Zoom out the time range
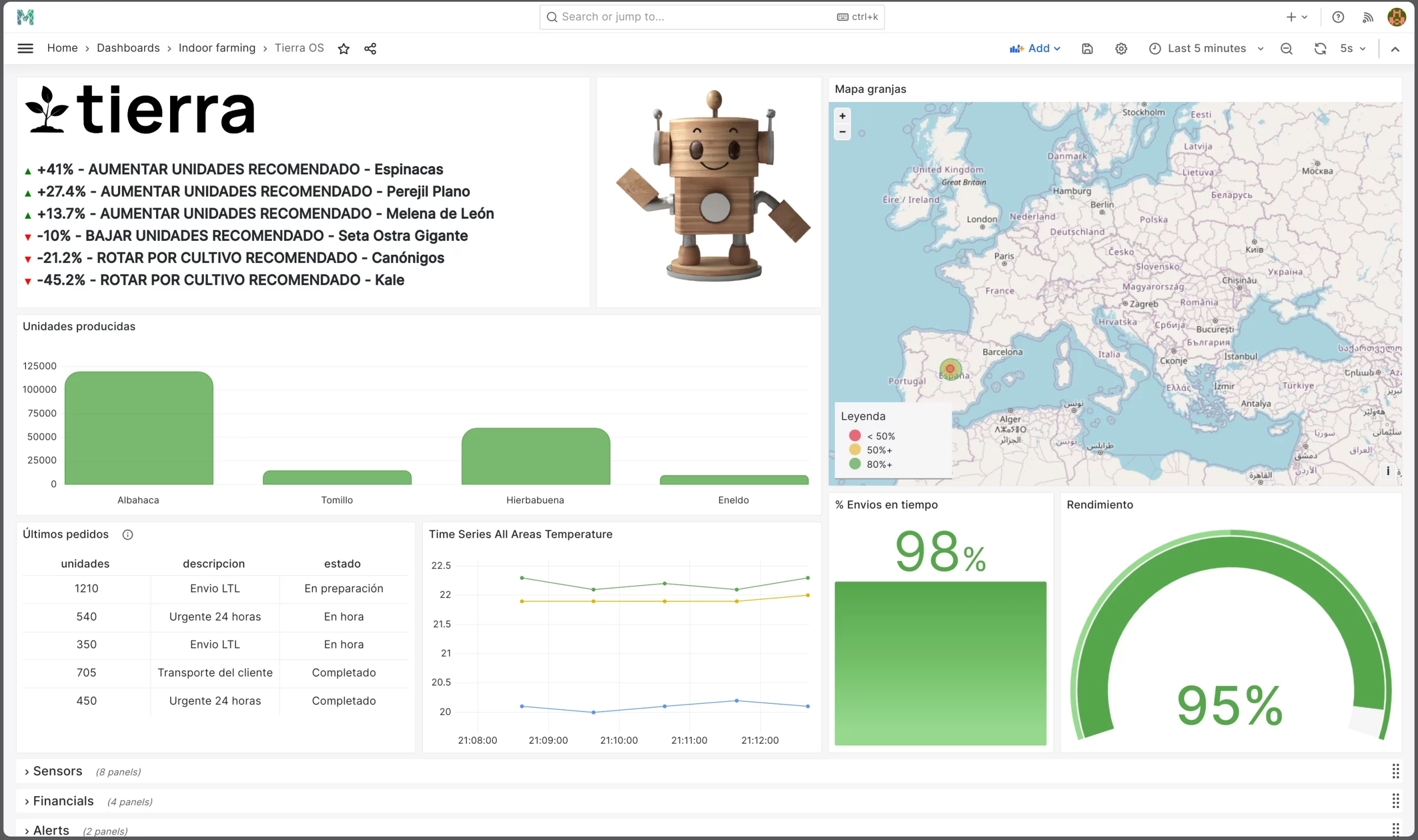 click(1286, 48)
